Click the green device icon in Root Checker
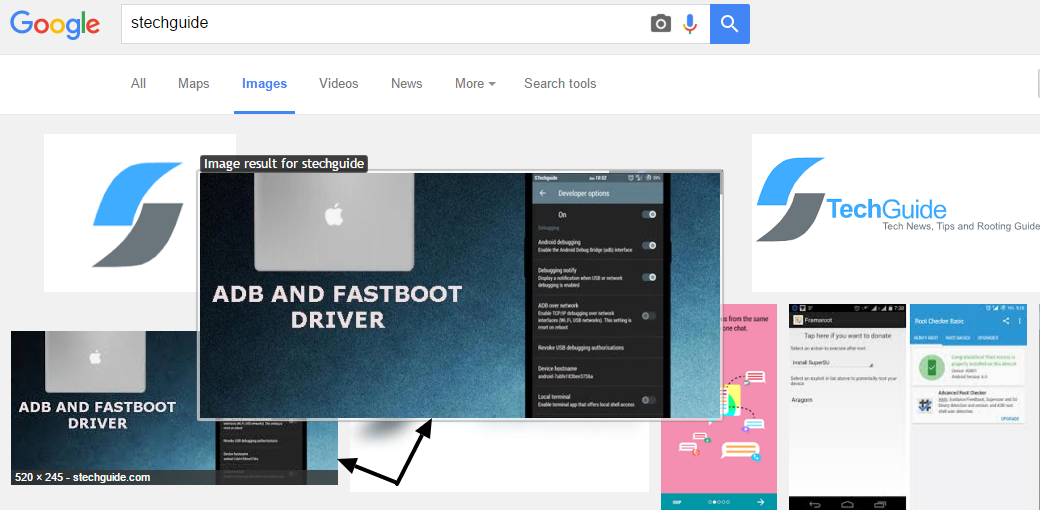1040x510 pixels. point(931,367)
